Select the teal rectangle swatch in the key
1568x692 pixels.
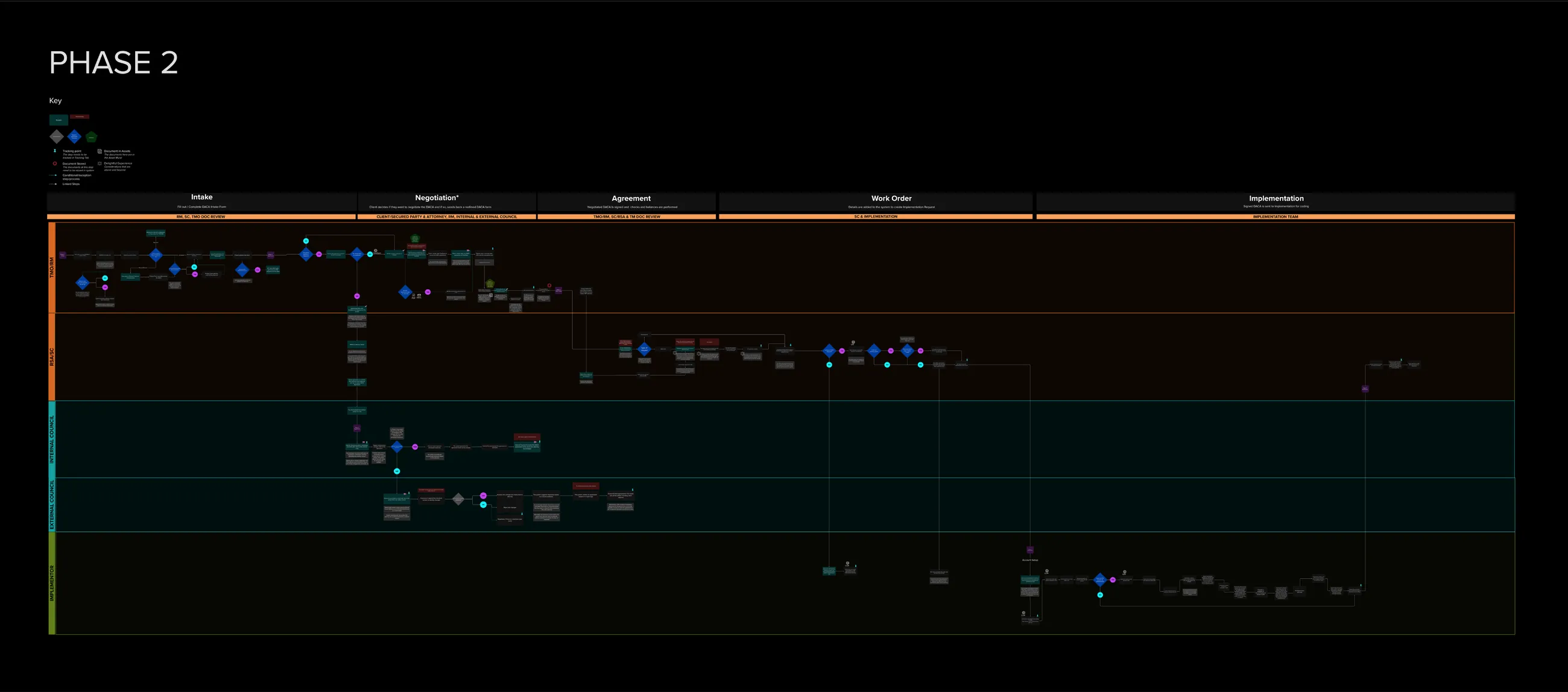59,121
